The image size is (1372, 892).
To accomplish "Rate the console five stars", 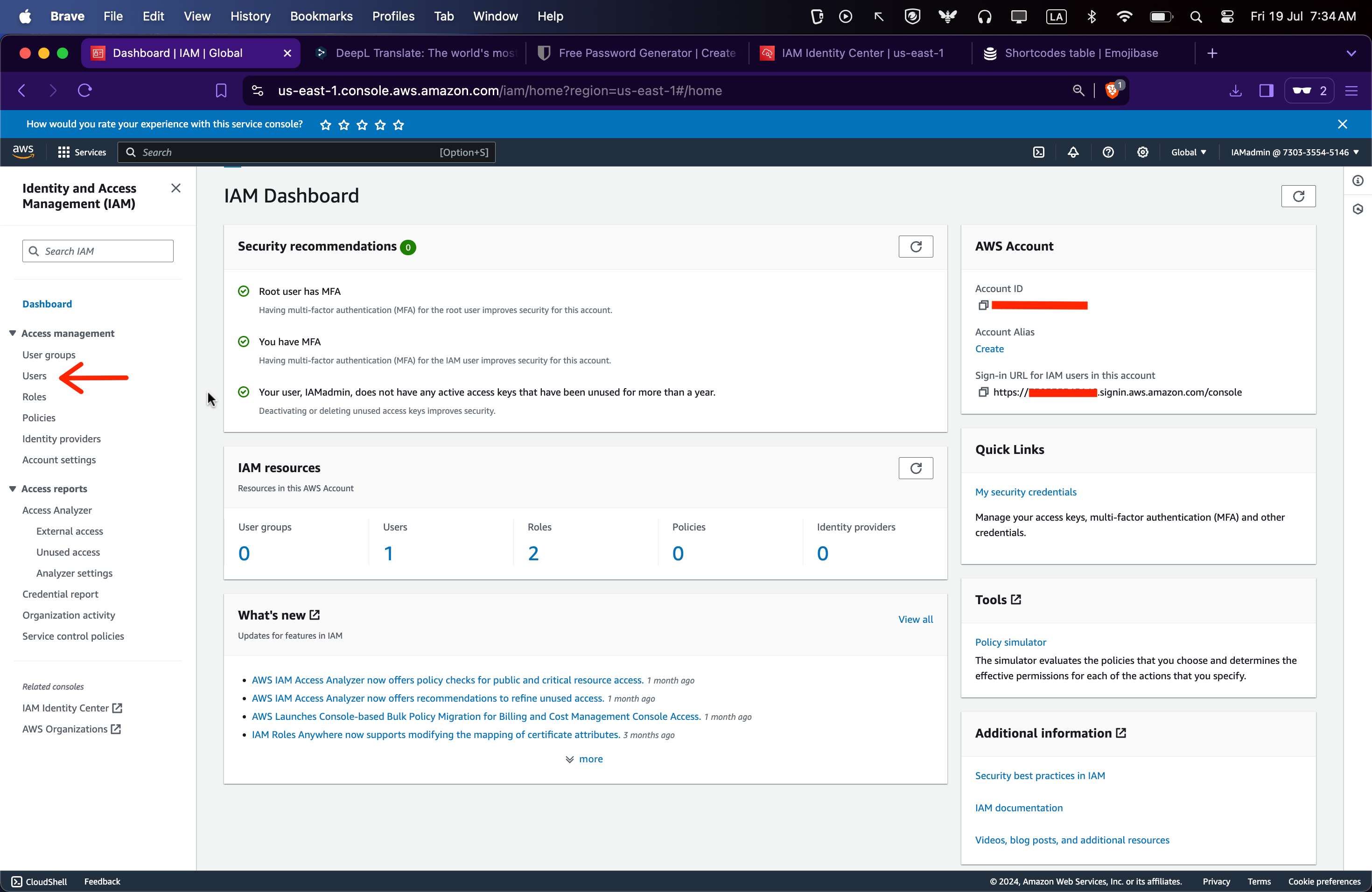I will click(x=399, y=125).
